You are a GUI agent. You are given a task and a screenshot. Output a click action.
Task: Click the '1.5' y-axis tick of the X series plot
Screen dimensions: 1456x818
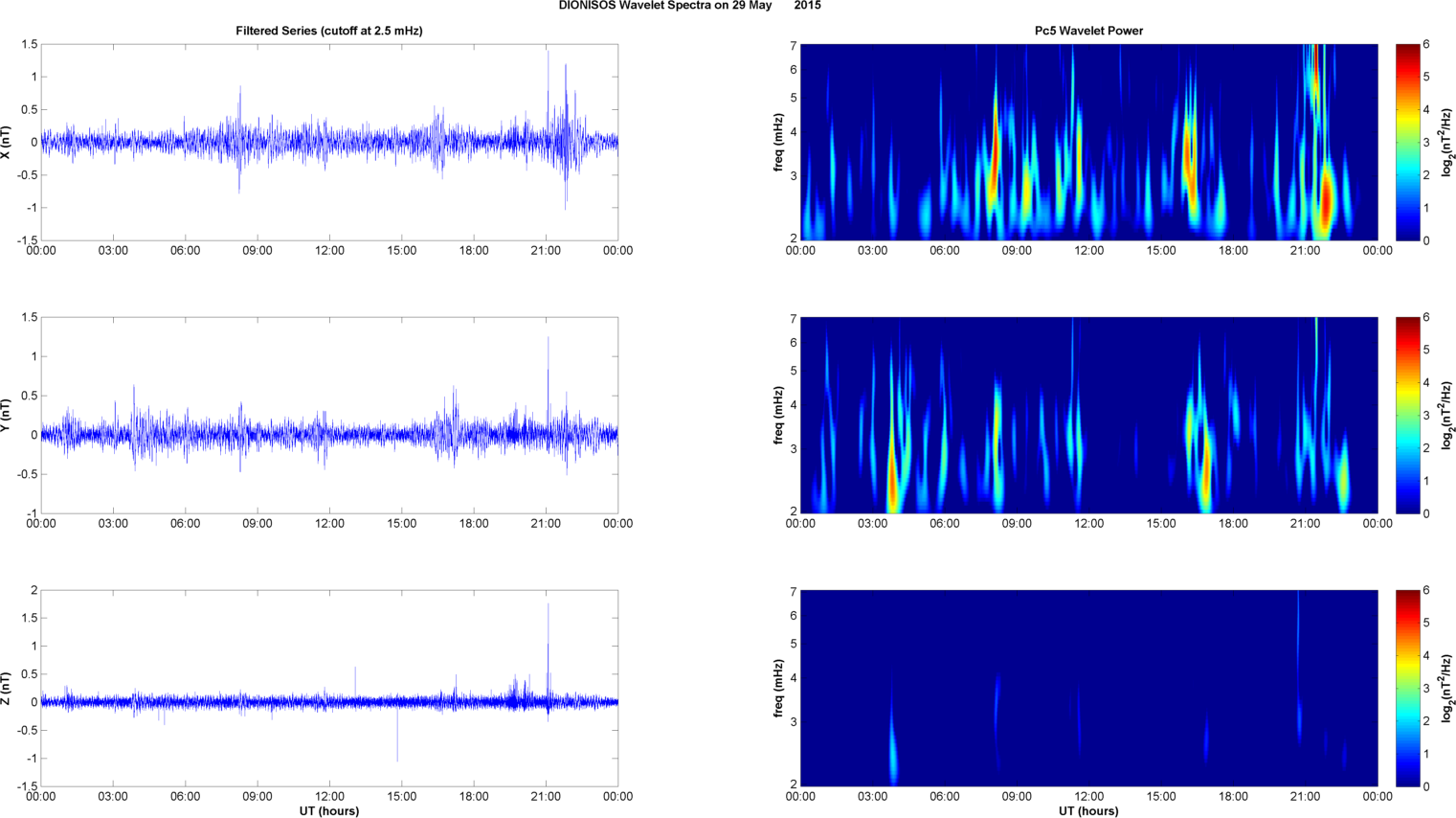coord(30,44)
